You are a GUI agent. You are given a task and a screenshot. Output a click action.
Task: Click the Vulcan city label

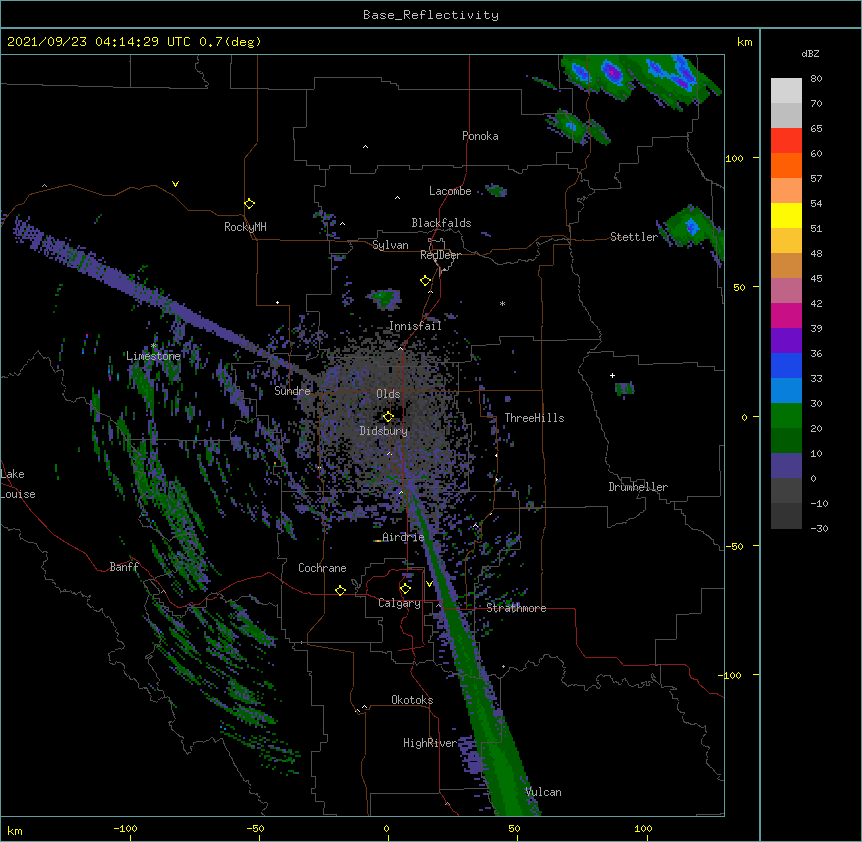[543, 792]
